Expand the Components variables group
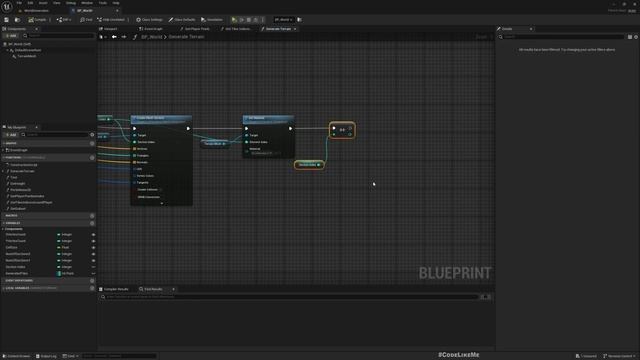The height and width of the screenshot is (360, 640). pyautogui.click(x=3, y=229)
